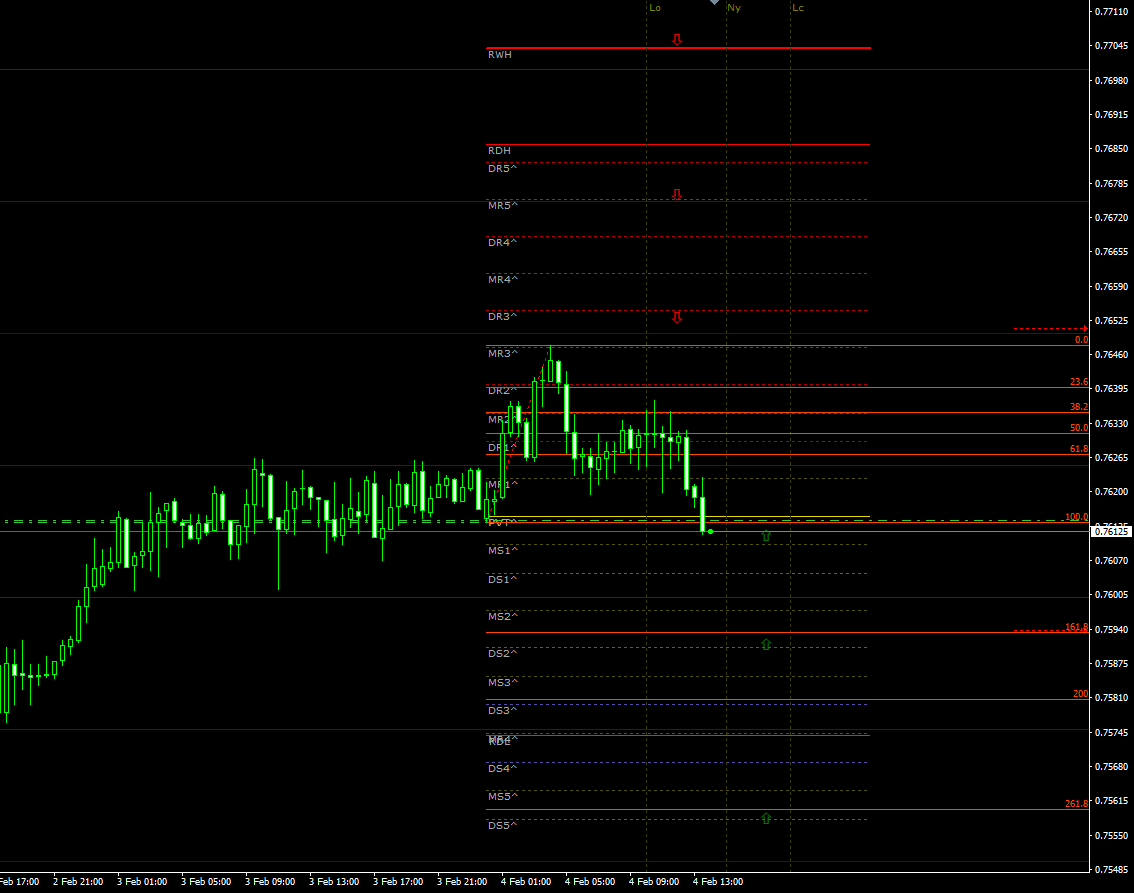Open the gray dropdown triangle at the top
Screen dimensions: 1134x893
point(713,4)
